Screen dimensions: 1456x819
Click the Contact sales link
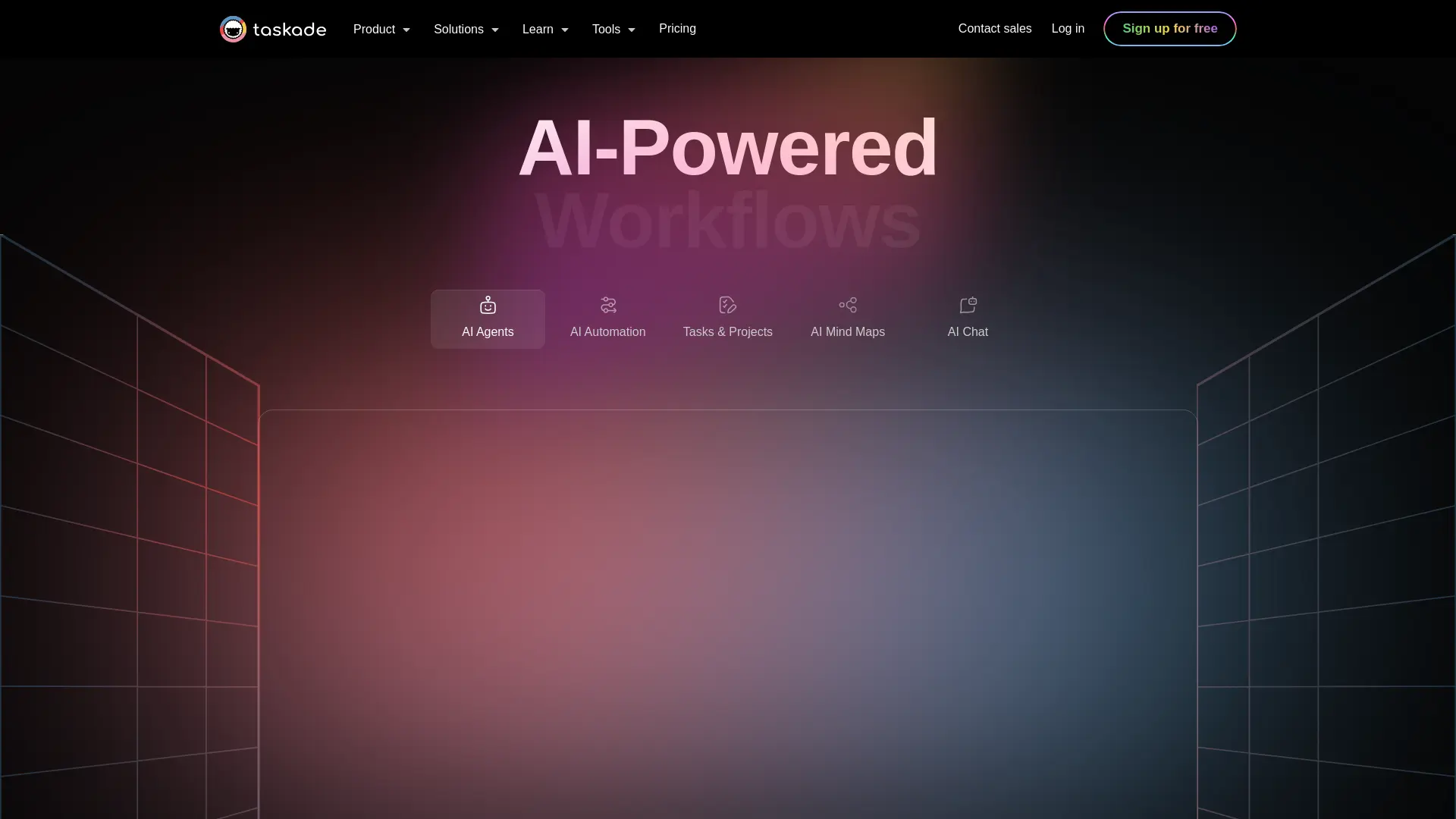click(x=994, y=29)
